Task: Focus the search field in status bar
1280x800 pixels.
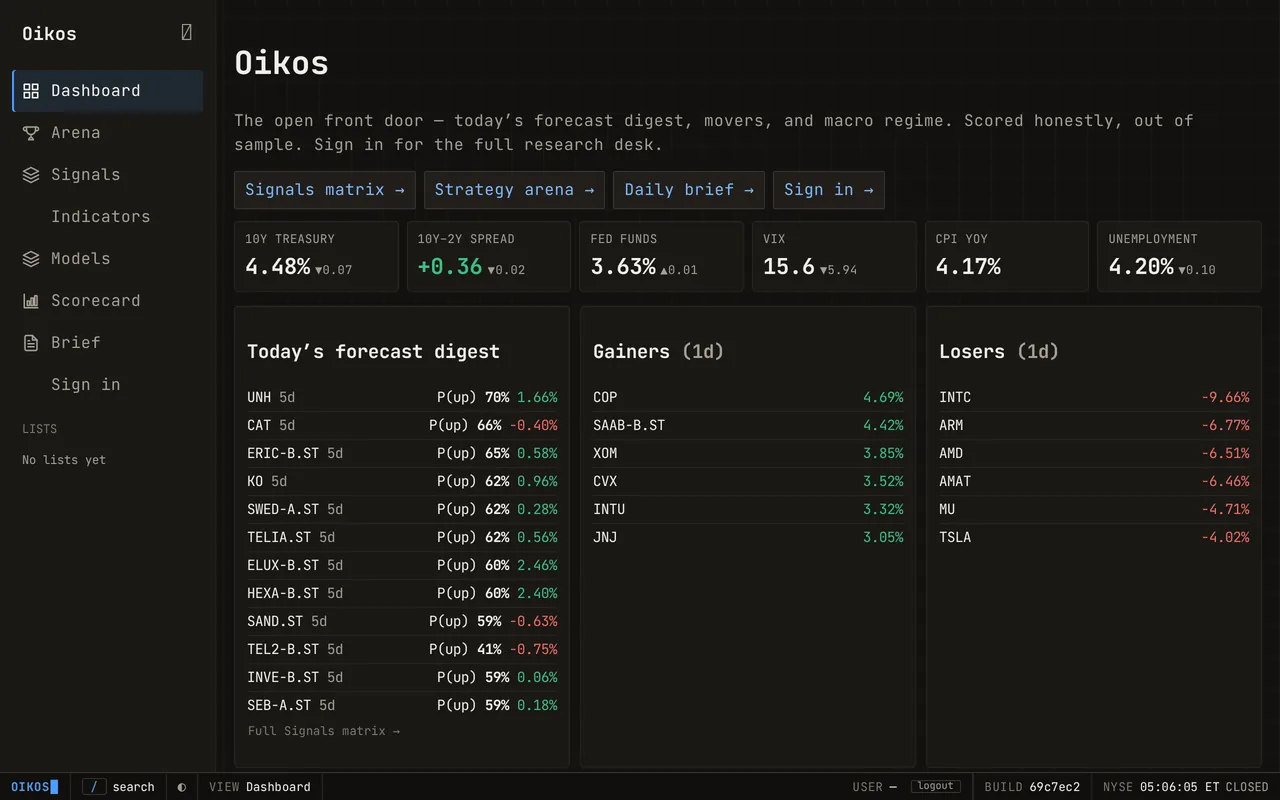Action: (118, 787)
